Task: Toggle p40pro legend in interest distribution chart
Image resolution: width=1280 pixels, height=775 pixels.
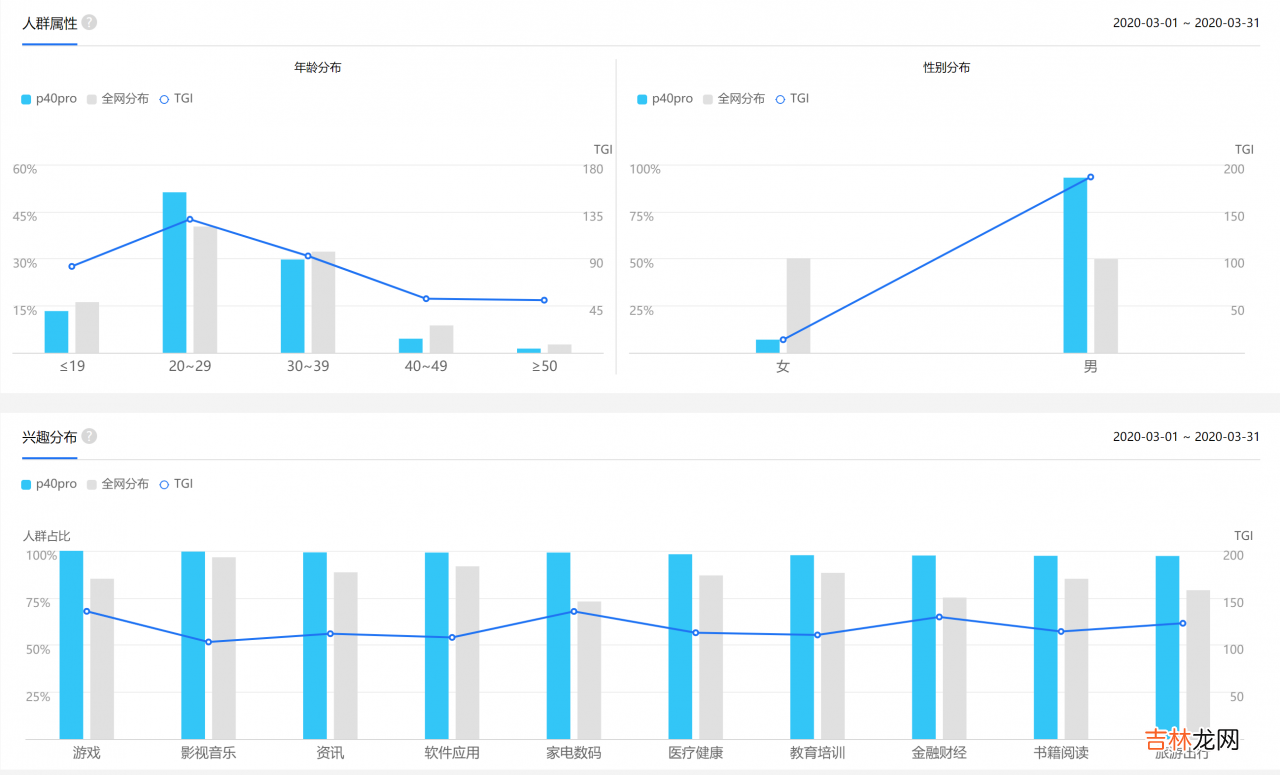Action: point(49,484)
